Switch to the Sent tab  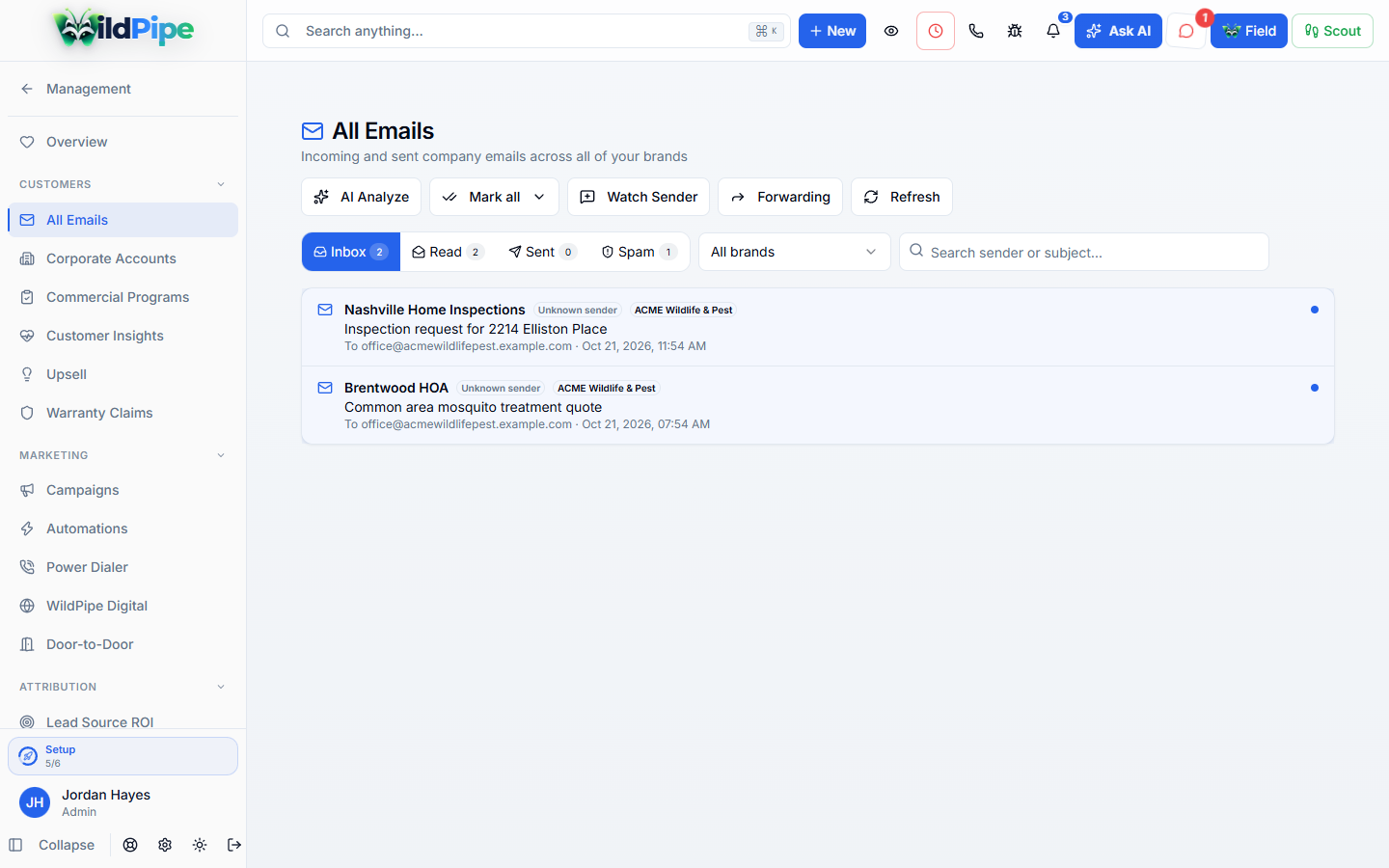click(542, 252)
